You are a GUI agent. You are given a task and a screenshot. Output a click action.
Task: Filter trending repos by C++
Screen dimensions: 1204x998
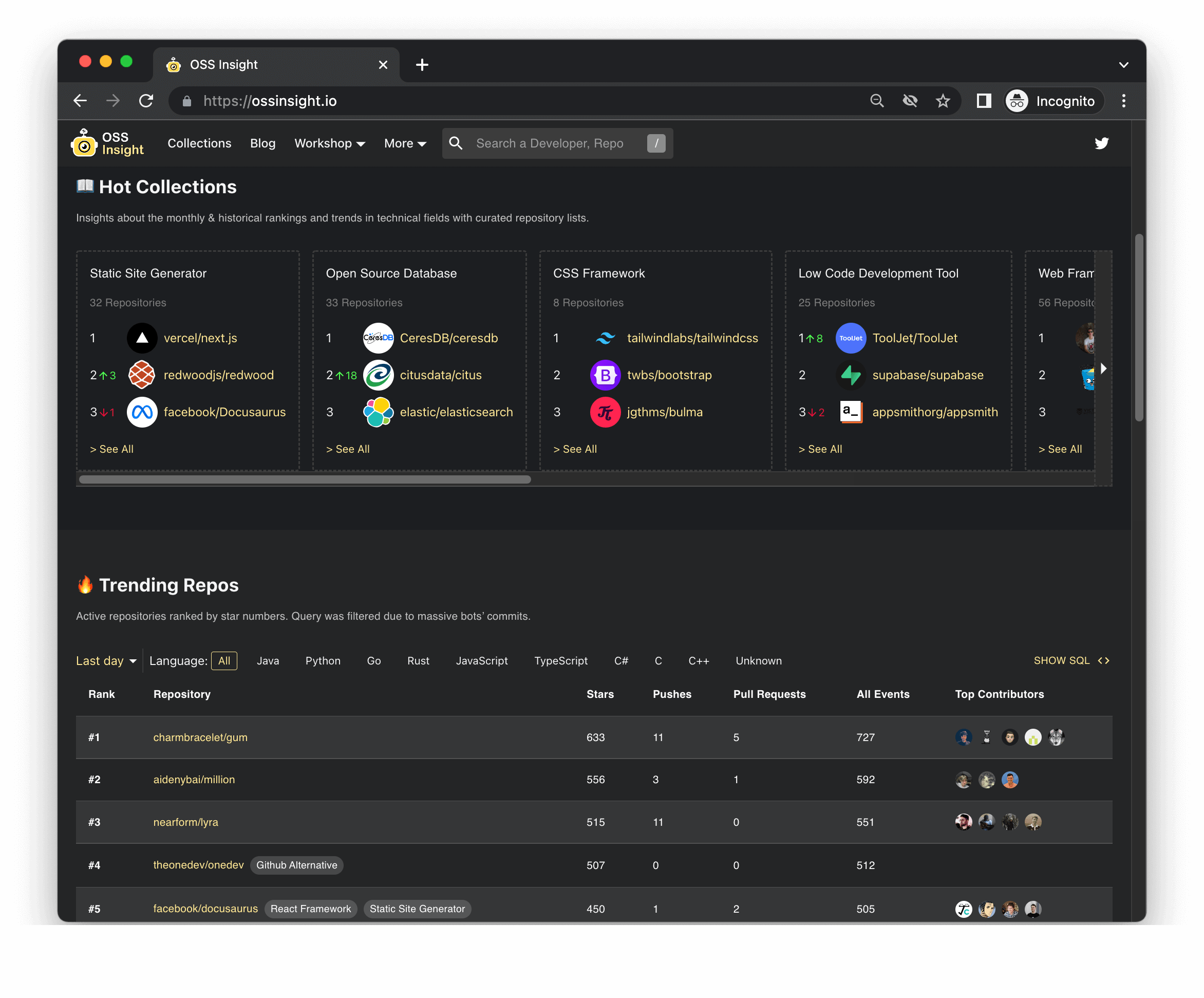point(699,661)
